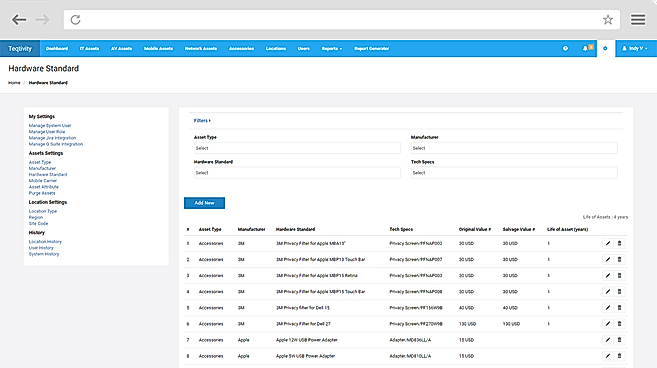The width and height of the screenshot is (657, 368).
Task: Delete the Apple MBP15 Touch Bar filter row
Action: [619, 291]
